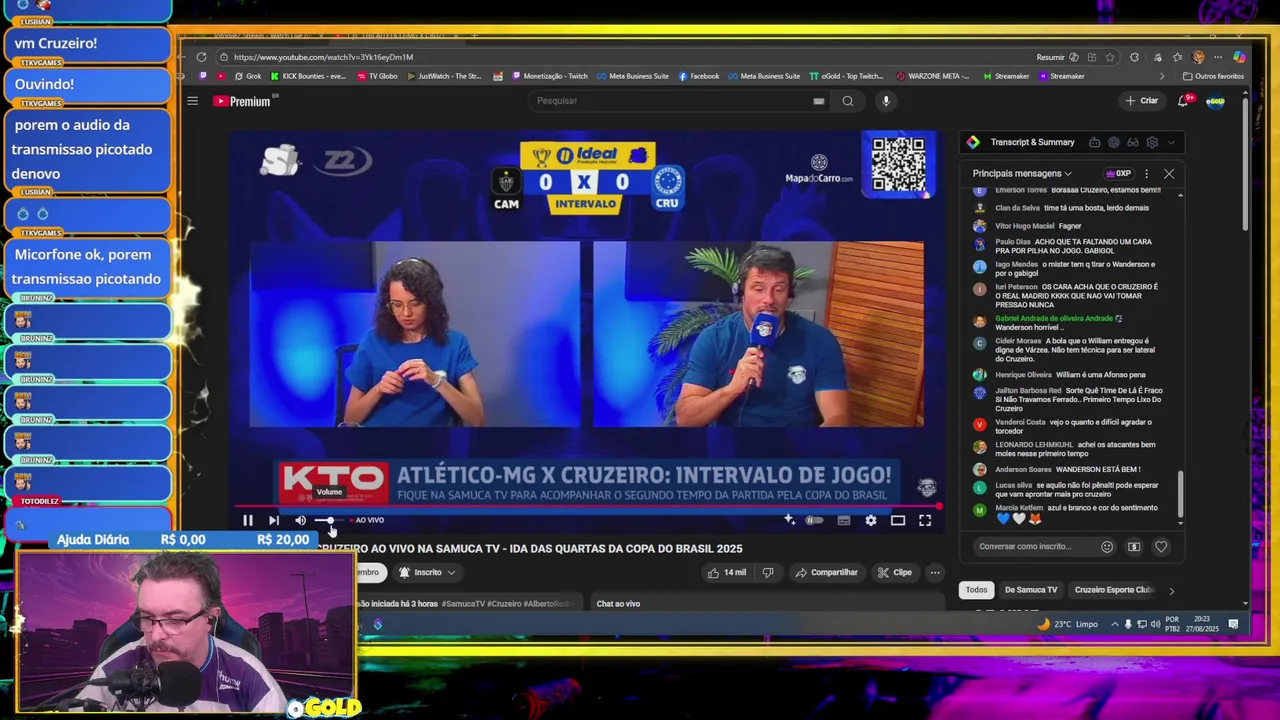Open Windows notification center icon
The height and width of the screenshot is (720, 1280).
1234,624
